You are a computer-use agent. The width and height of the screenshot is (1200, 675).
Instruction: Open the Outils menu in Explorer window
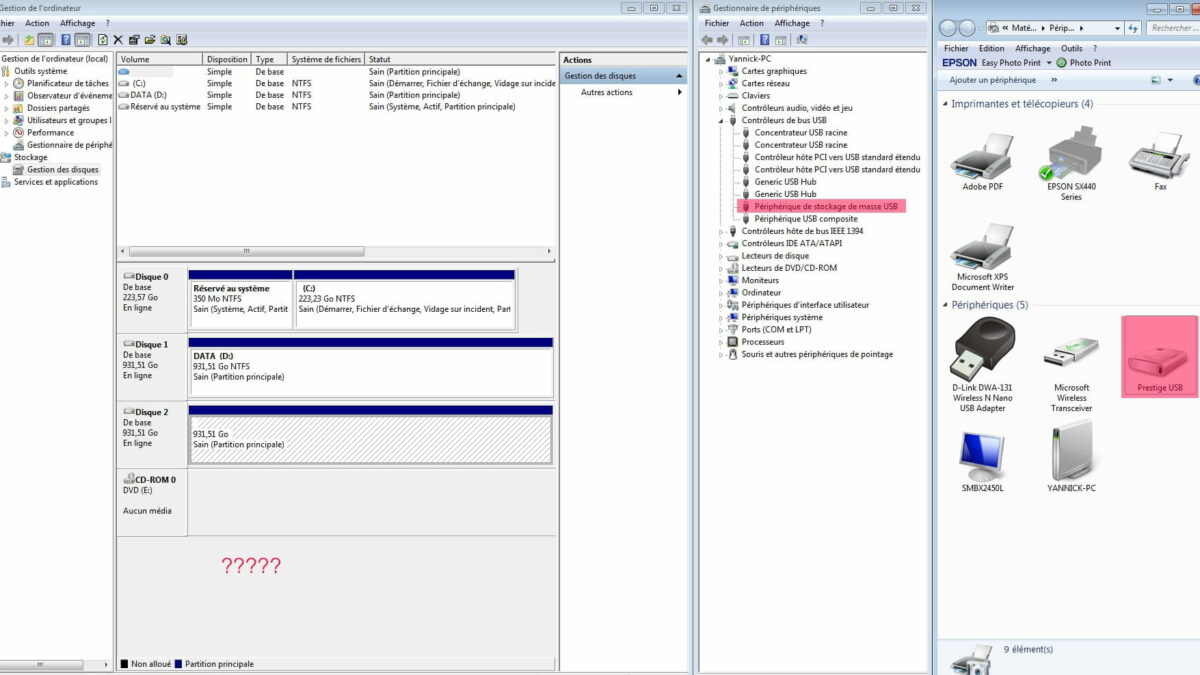coord(1071,48)
